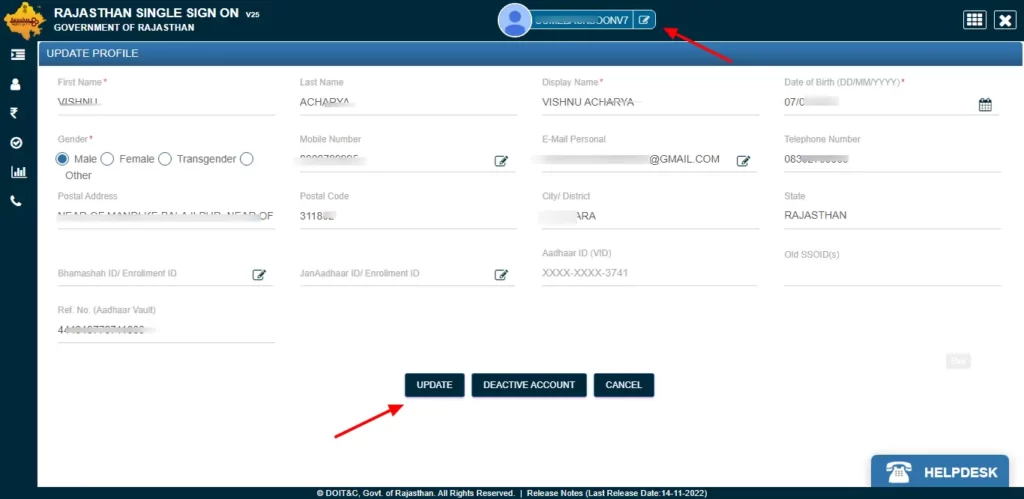Select the Male gender option
The height and width of the screenshot is (499, 1024).
tap(62, 159)
